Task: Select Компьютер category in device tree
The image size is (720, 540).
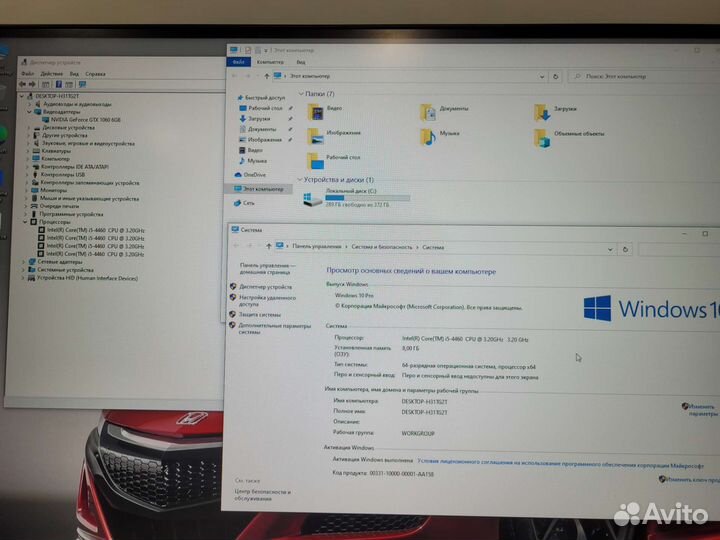Action: pyautogui.click(x=55, y=158)
